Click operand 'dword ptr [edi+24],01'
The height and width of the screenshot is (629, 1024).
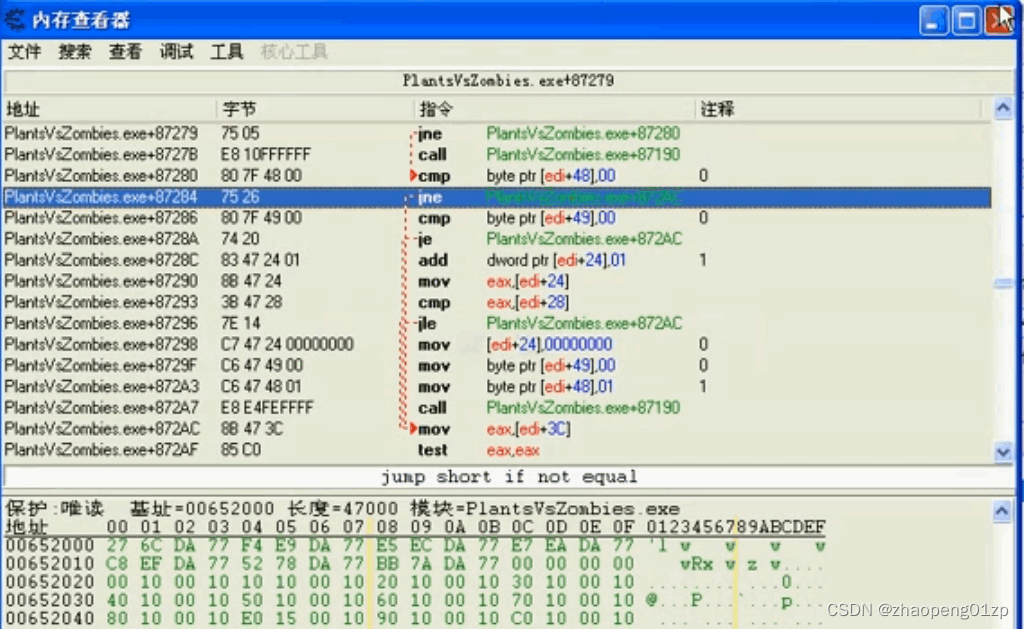click(556, 260)
